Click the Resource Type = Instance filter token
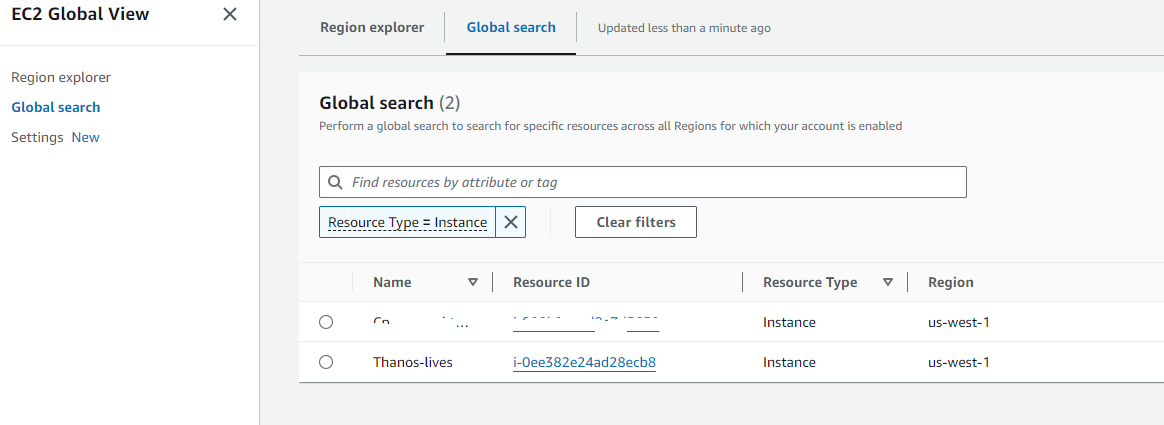 pyautogui.click(x=407, y=222)
